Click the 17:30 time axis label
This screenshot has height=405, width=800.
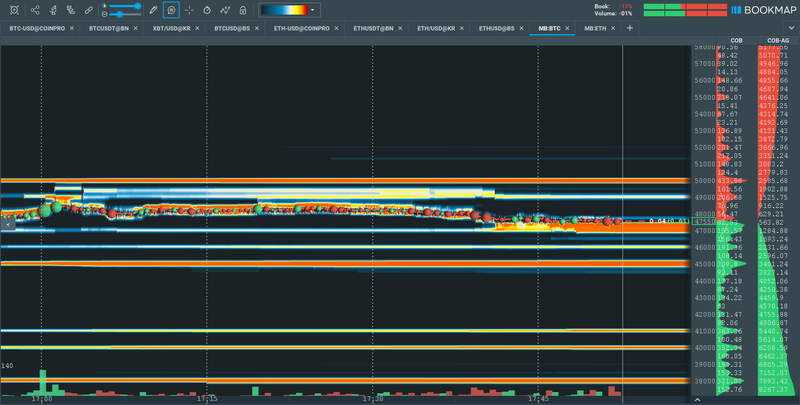pos(373,399)
